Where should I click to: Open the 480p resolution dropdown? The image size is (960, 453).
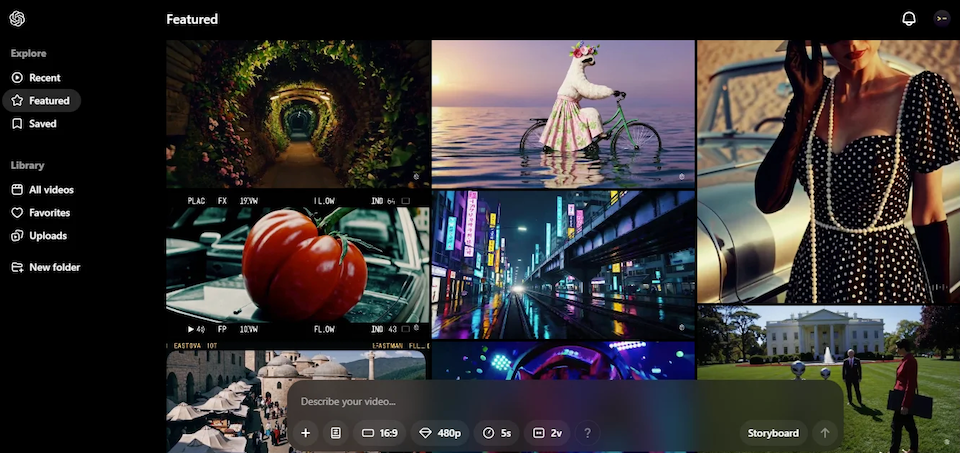click(x=440, y=433)
